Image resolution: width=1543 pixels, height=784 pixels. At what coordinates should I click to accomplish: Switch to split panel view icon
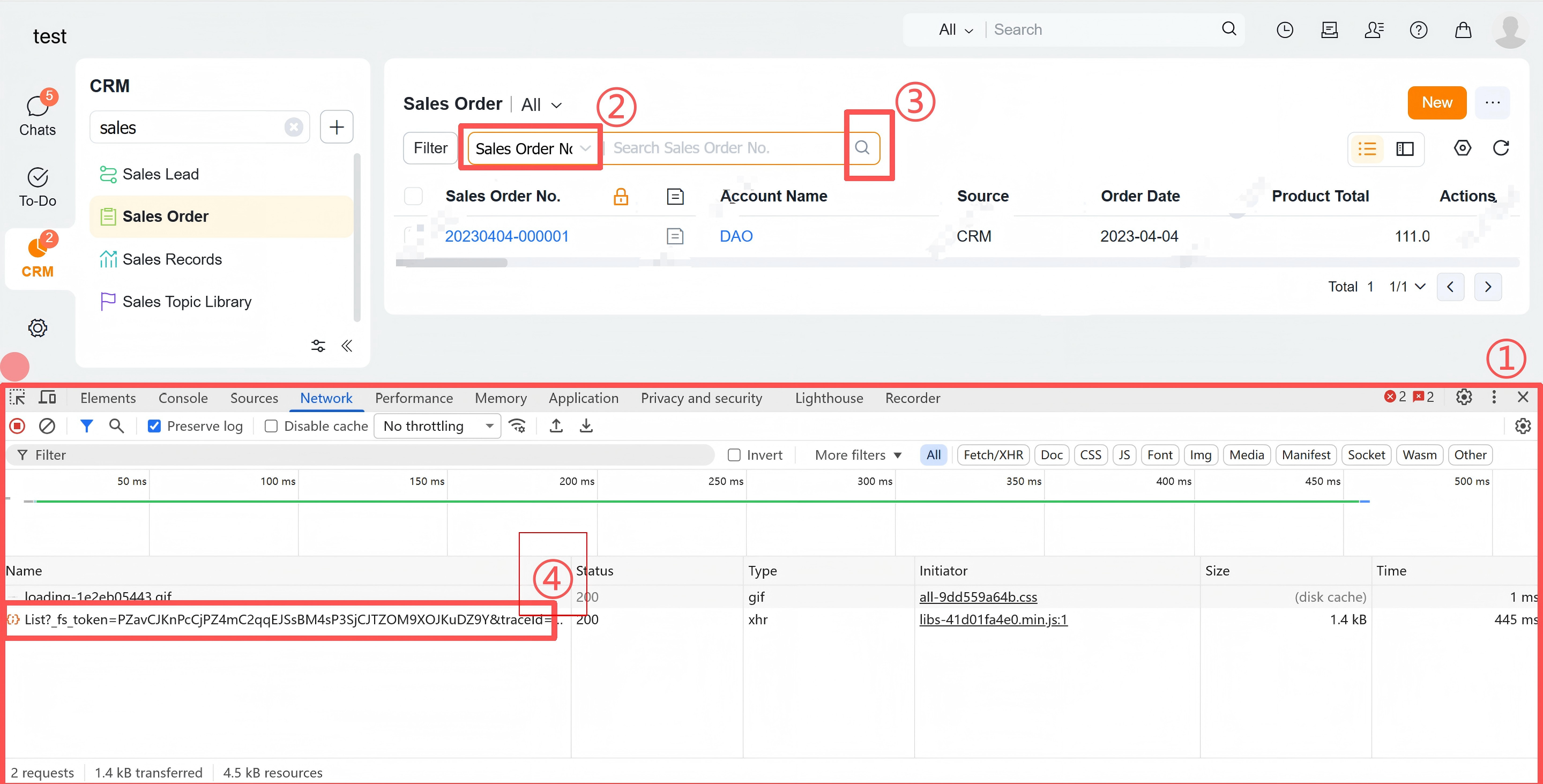click(x=1405, y=148)
